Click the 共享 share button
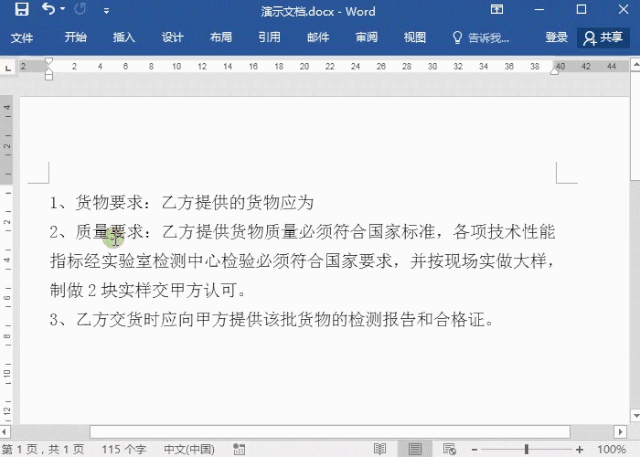Screen dimensions: 640x457 pyautogui.click(x=603, y=38)
